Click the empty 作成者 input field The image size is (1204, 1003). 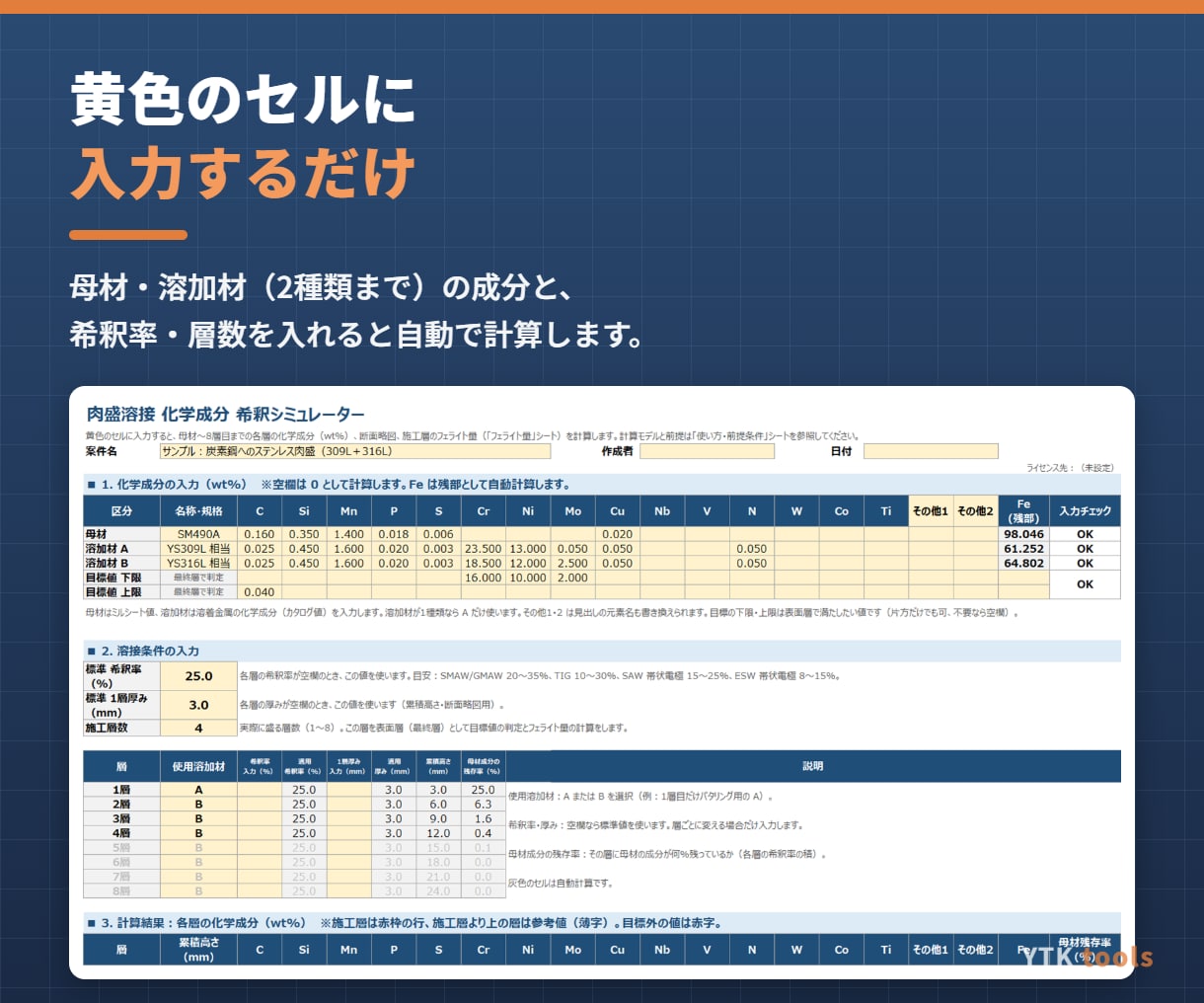click(x=707, y=451)
